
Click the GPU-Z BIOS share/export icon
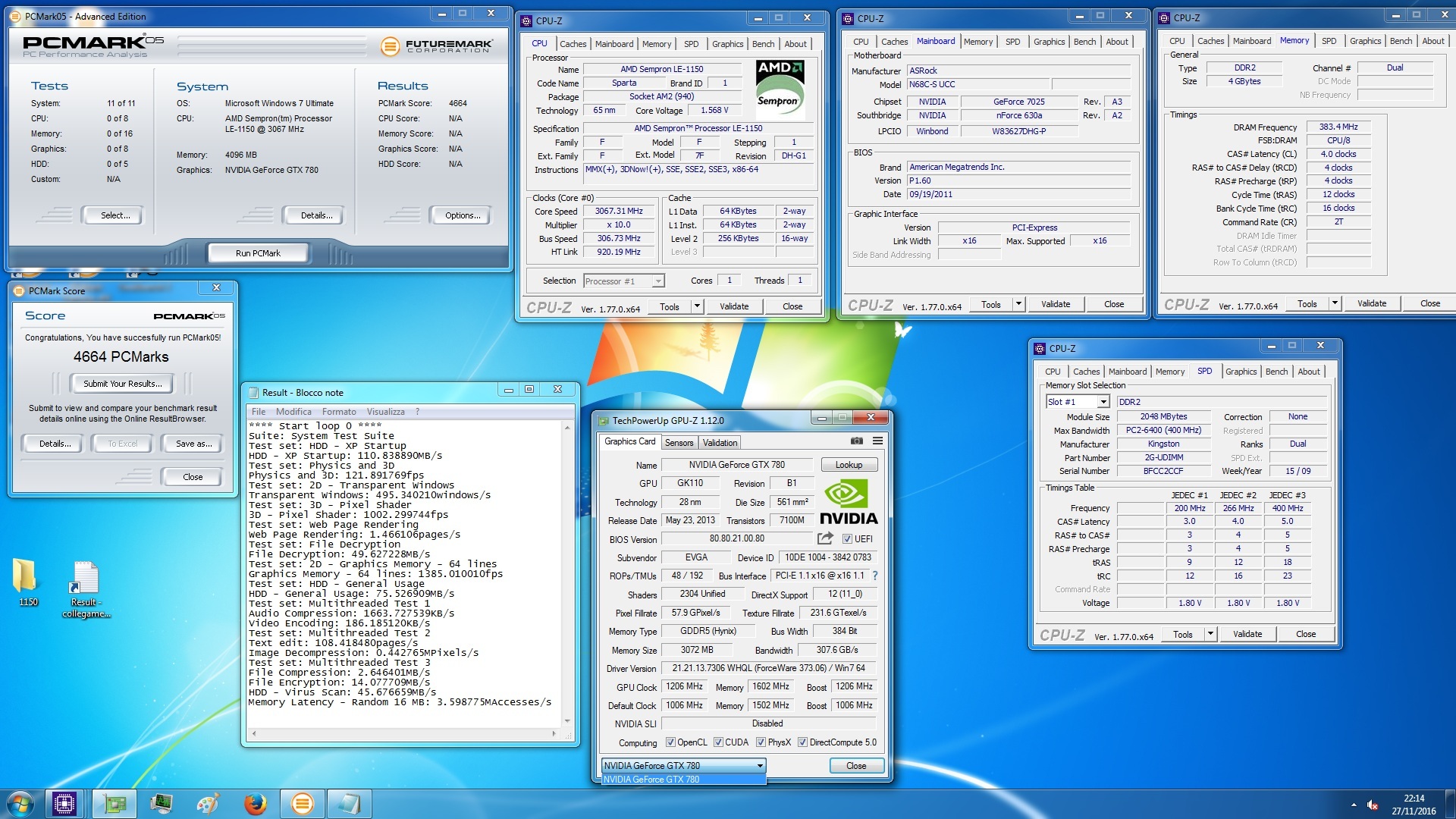click(825, 538)
